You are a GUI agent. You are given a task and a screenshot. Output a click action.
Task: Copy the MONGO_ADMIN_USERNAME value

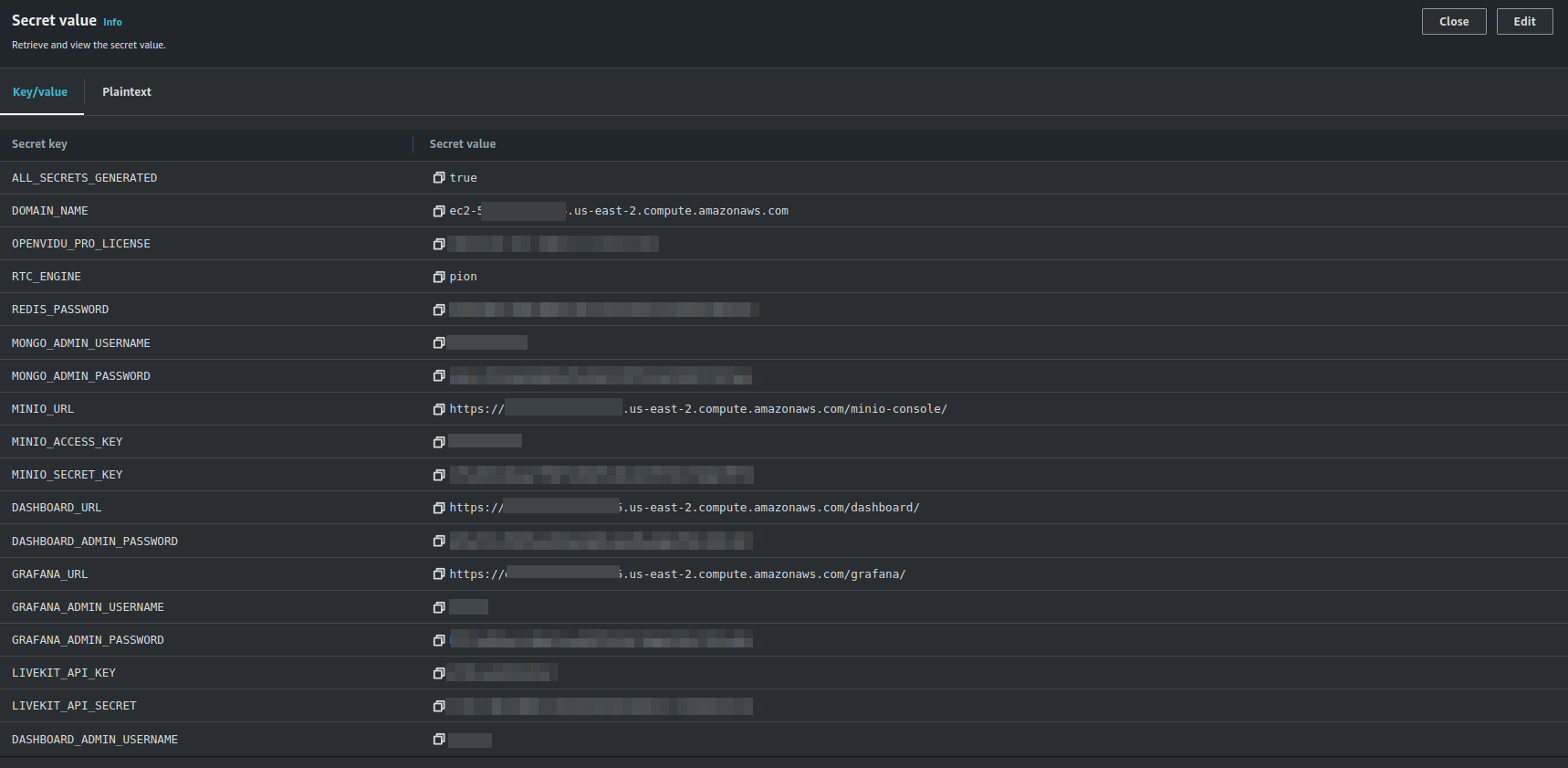439,343
